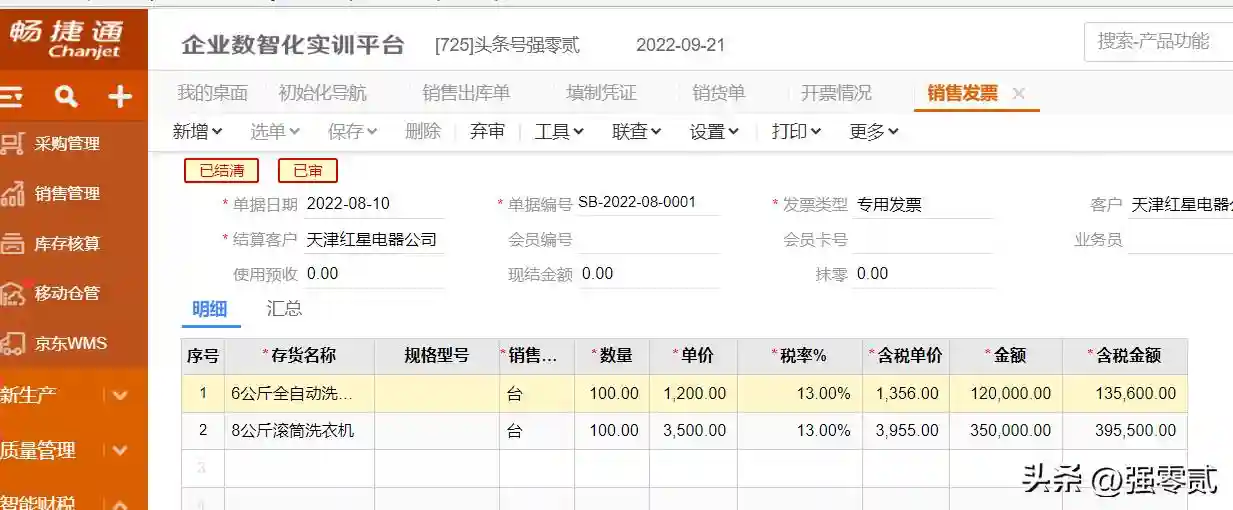Expand the 新生产 sidebar section
This screenshot has height=510, width=1233.
(x=120, y=396)
